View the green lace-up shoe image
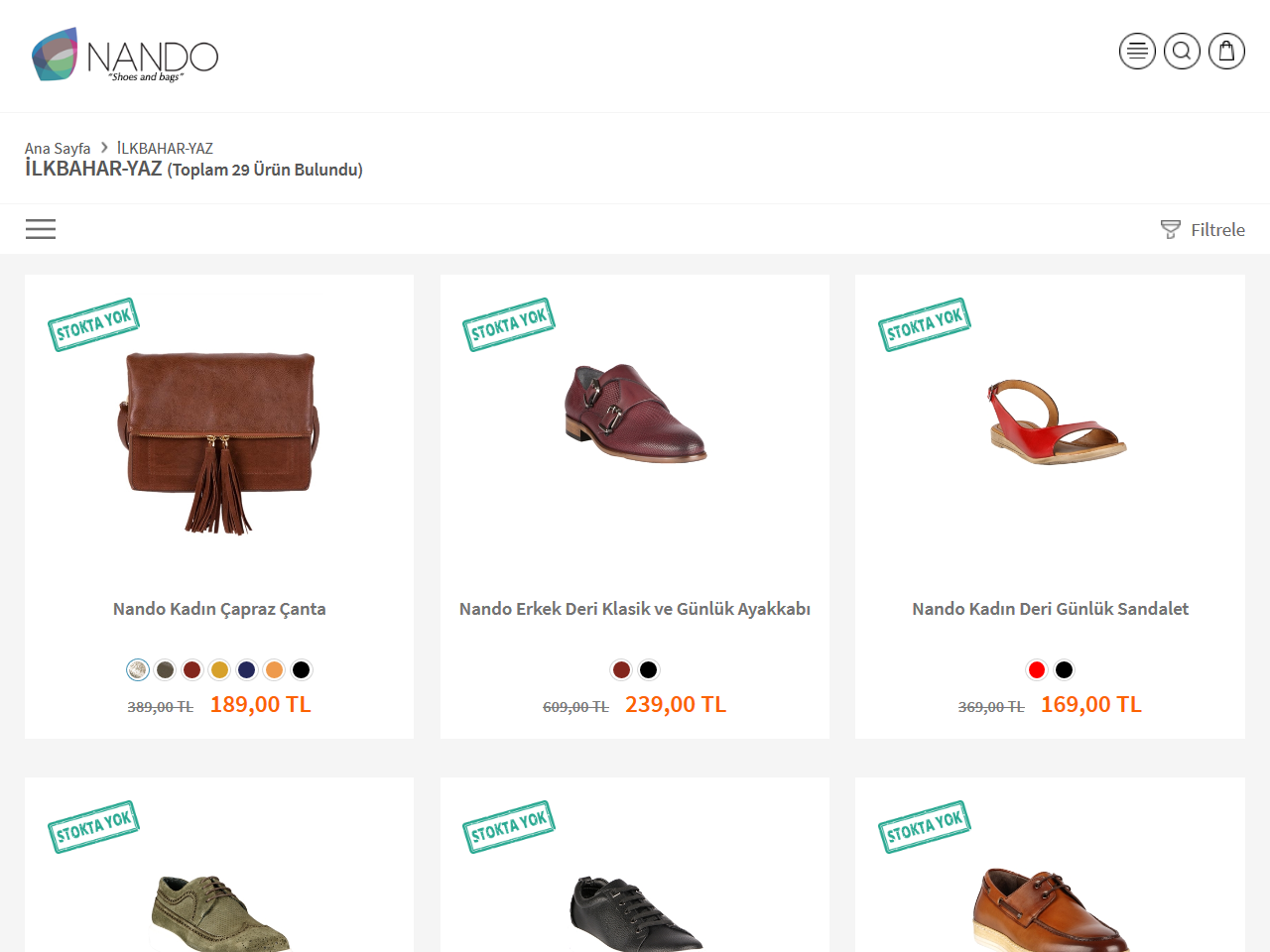This screenshot has width=1270, height=952. [x=220, y=913]
